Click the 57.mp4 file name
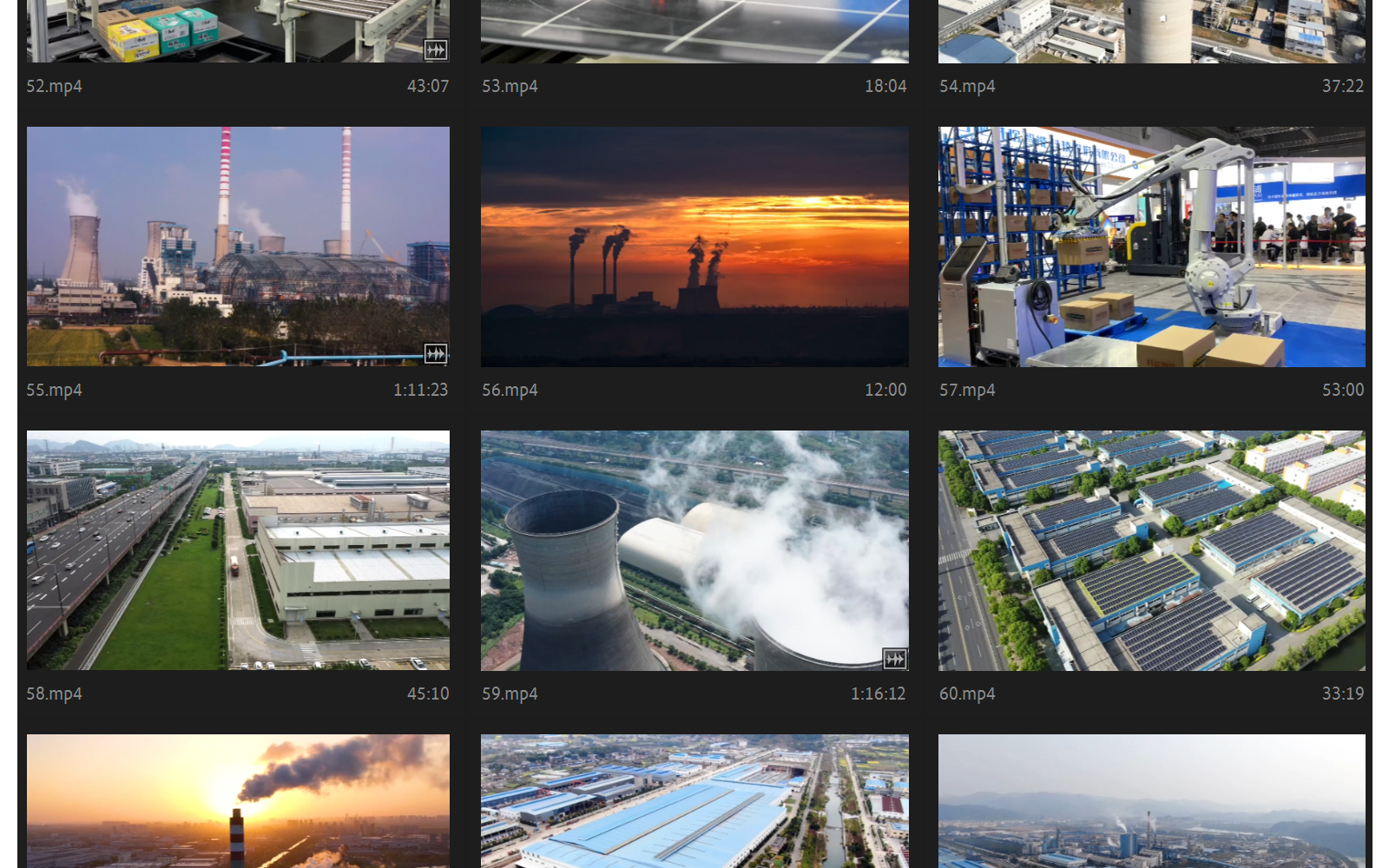 [x=967, y=390]
